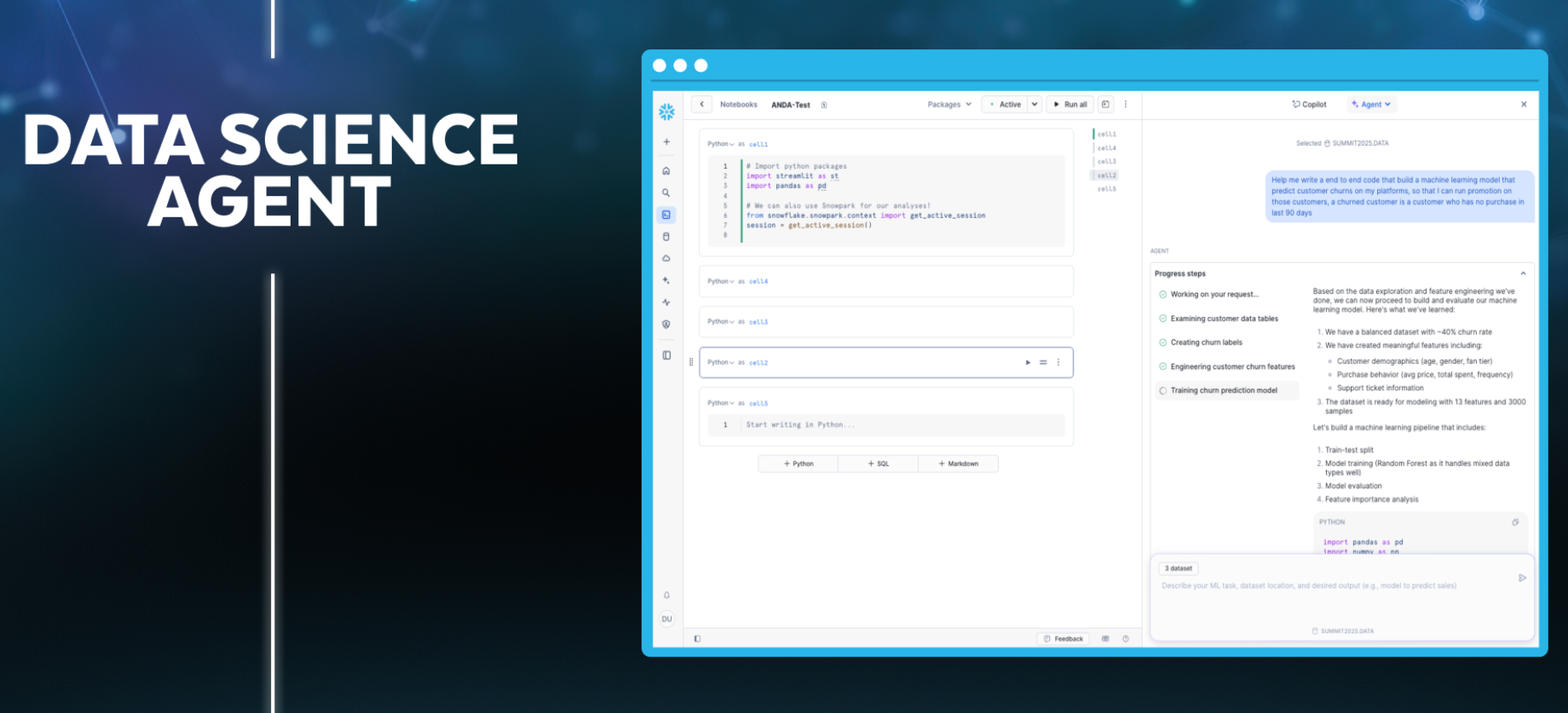Open the search icon in left sidebar
This screenshot has height=713, width=1568.
point(666,193)
